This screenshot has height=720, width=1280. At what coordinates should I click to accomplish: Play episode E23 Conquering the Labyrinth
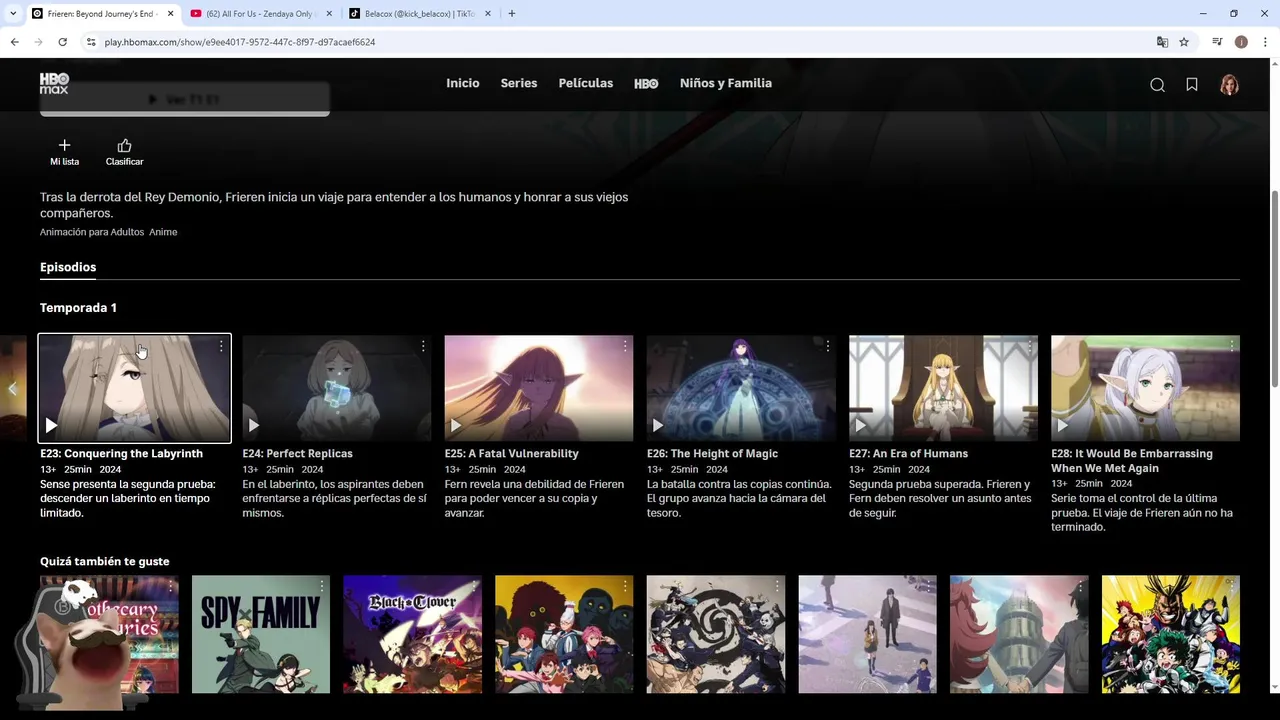click(x=51, y=426)
